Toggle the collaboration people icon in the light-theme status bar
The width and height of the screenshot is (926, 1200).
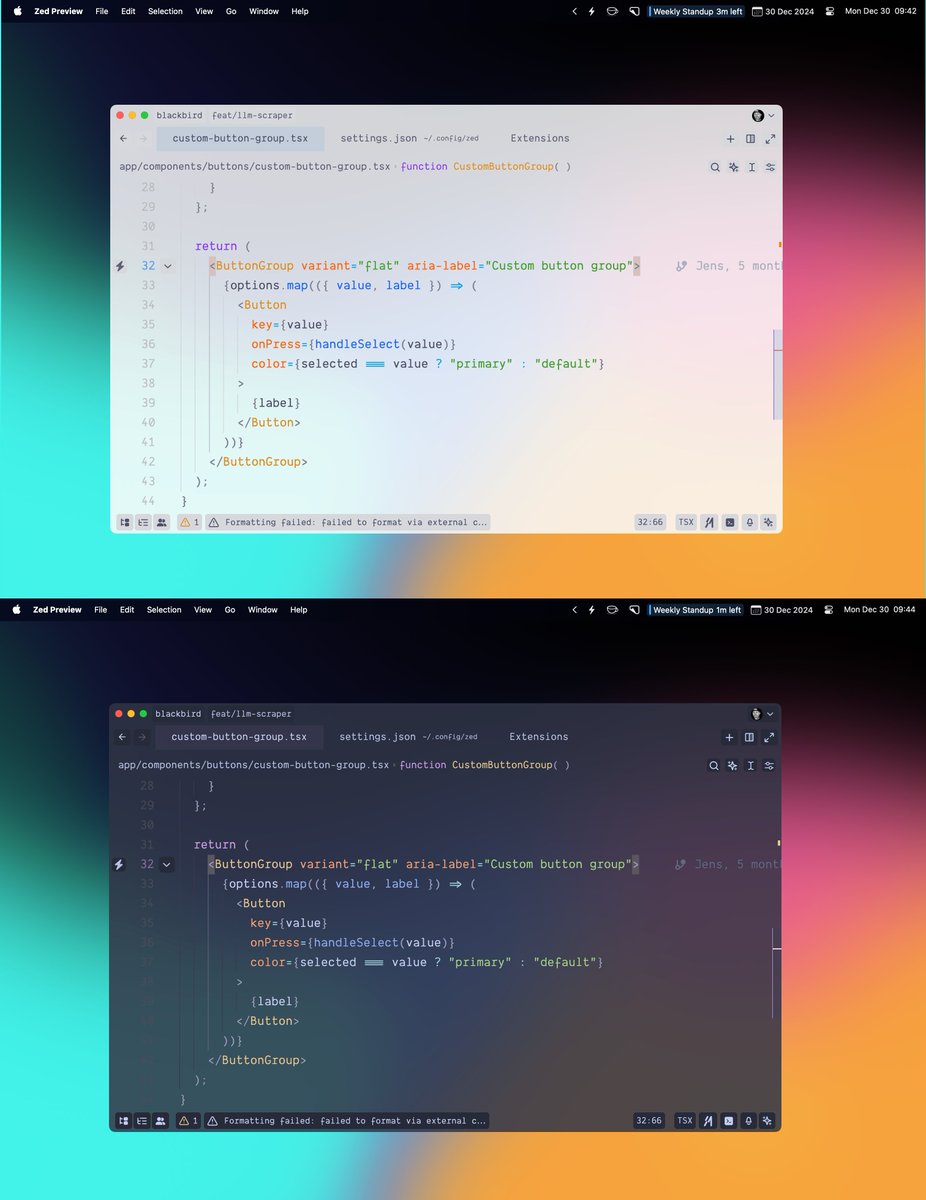click(162, 522)
